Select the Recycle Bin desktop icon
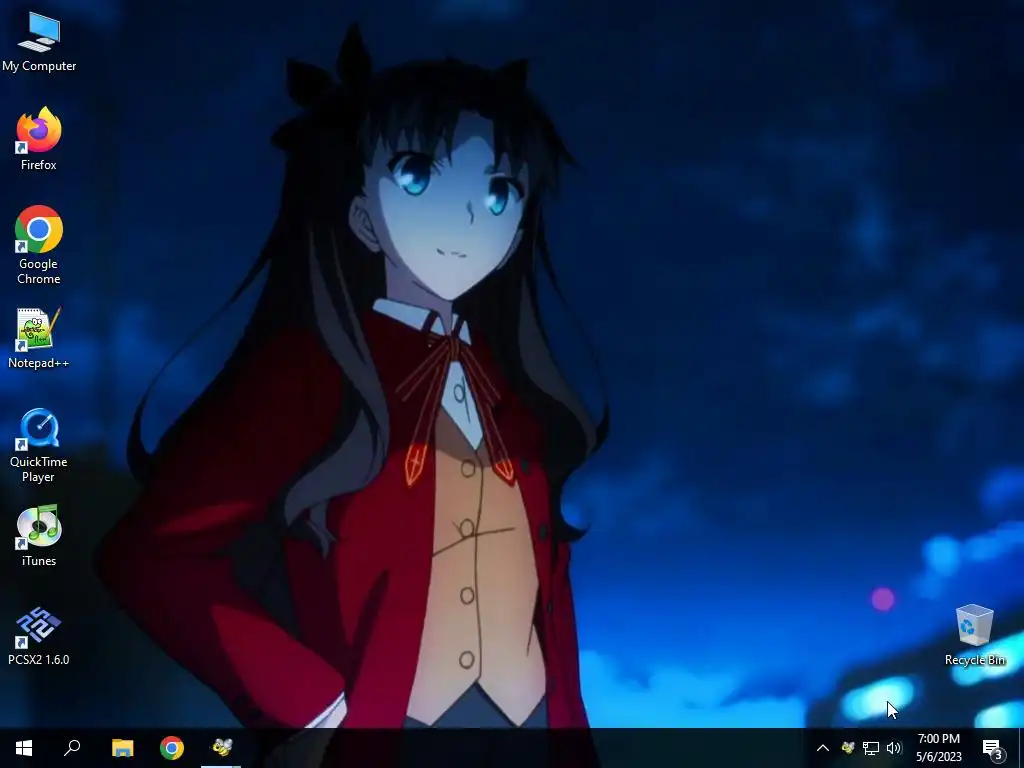The height and width of the screenshot is (768, 1024). coord(974,635)
